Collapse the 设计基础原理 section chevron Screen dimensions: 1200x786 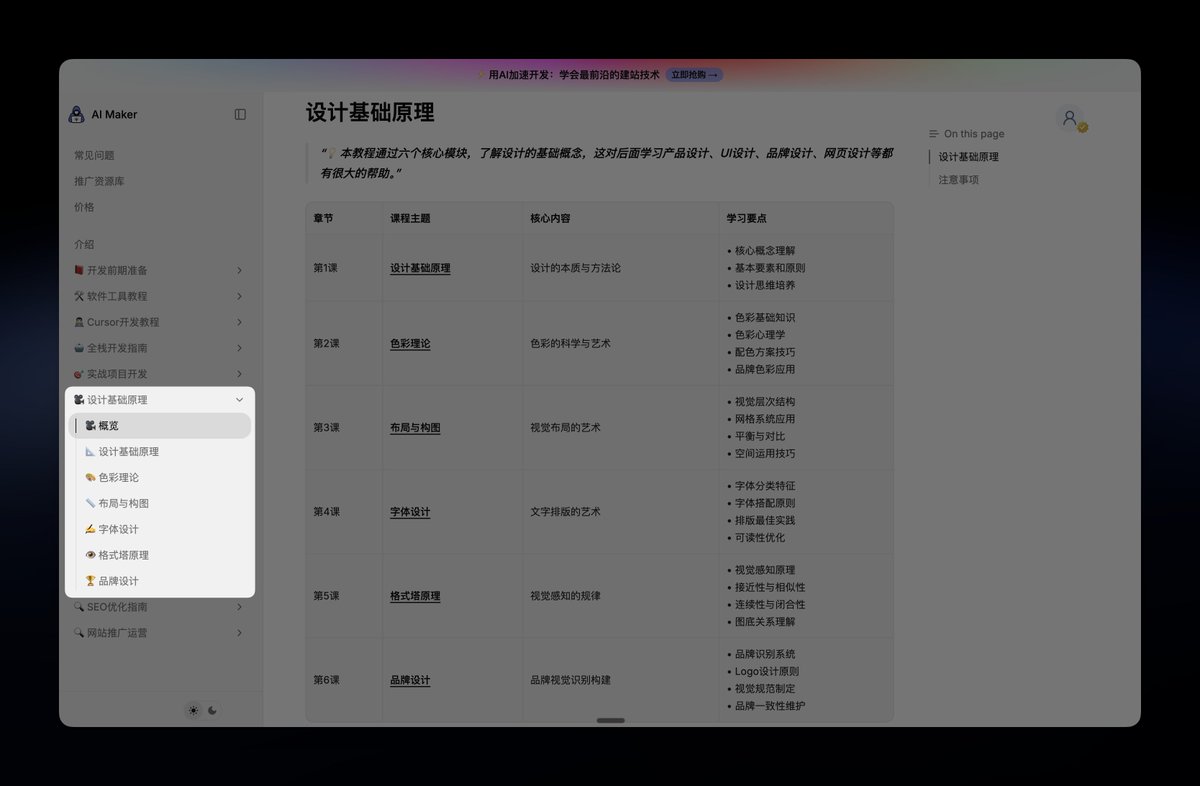point(239,399)
